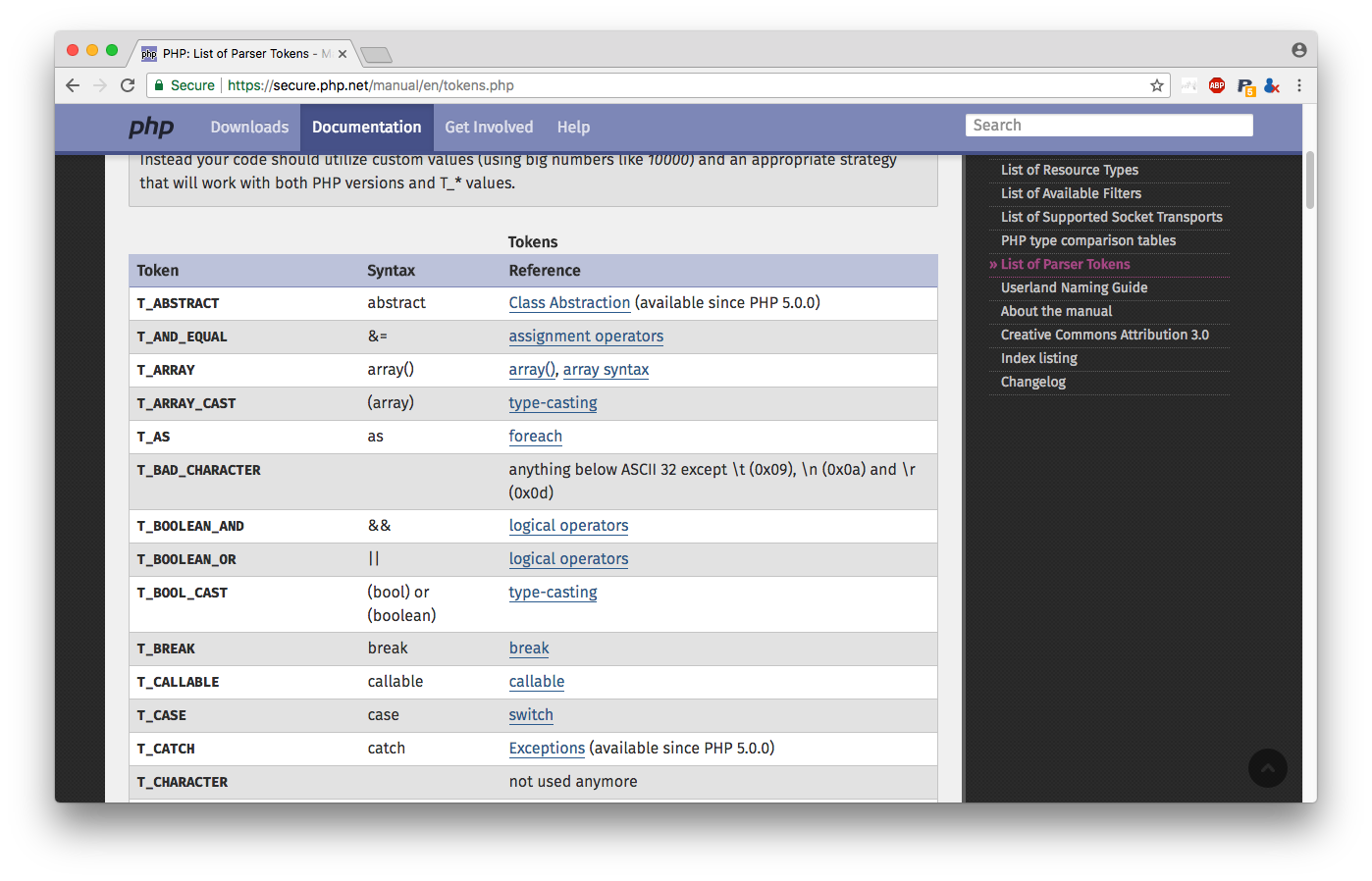The width and height of the screenshot is (1372, 881).
Task: Open List of Resource Types in sidebar
Action: tap(1070, 170)
